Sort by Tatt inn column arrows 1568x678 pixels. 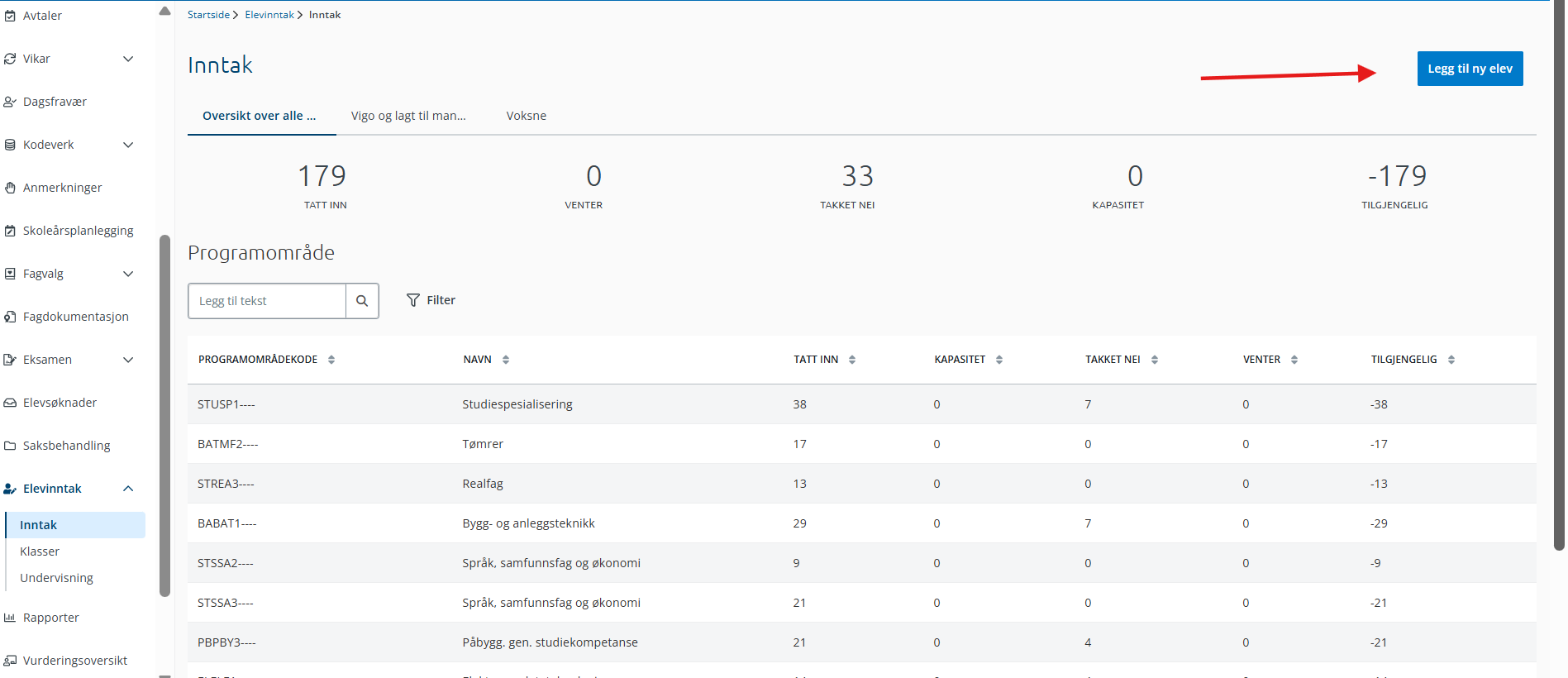[x=852, y=360]
